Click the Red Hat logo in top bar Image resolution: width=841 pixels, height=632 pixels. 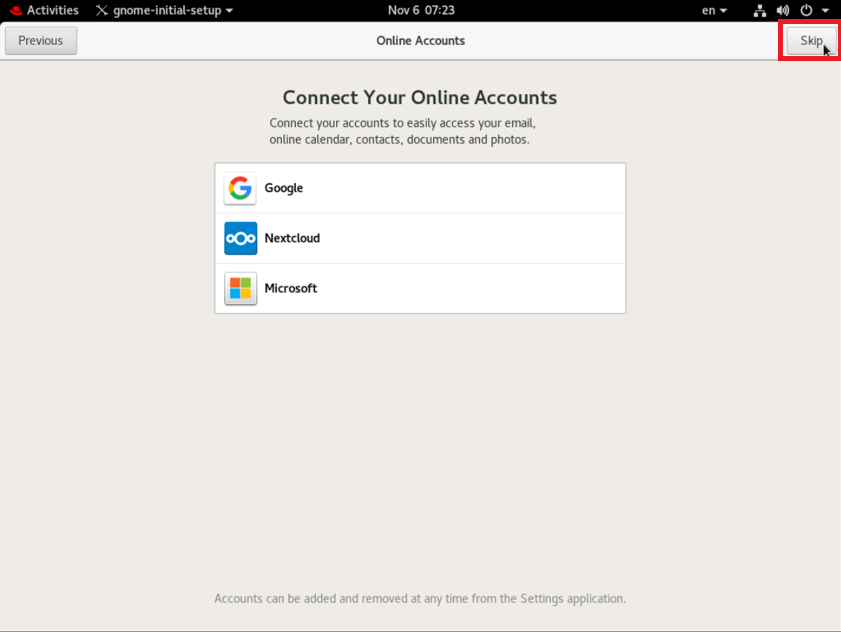(16, 10)
